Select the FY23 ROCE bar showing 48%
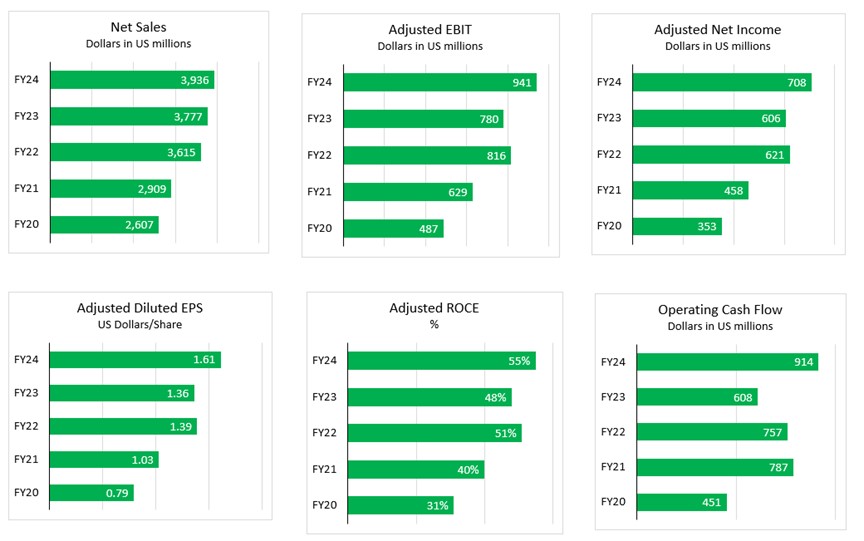 click(430, 397)
